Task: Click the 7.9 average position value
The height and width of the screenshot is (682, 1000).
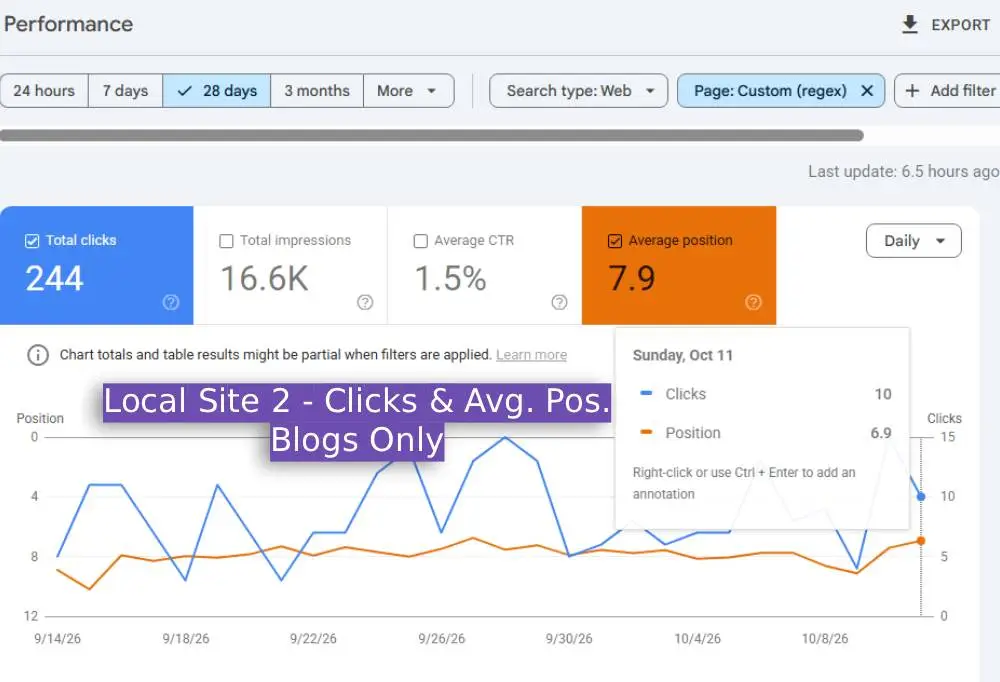Action: pyautogui.click(x=631, y=278)
